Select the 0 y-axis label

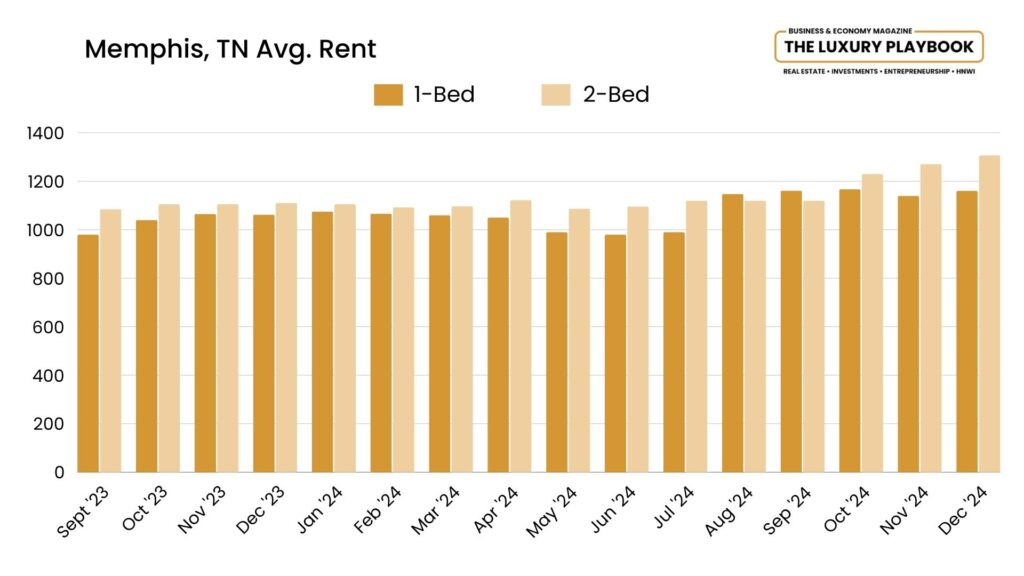[x=59, y=472]
